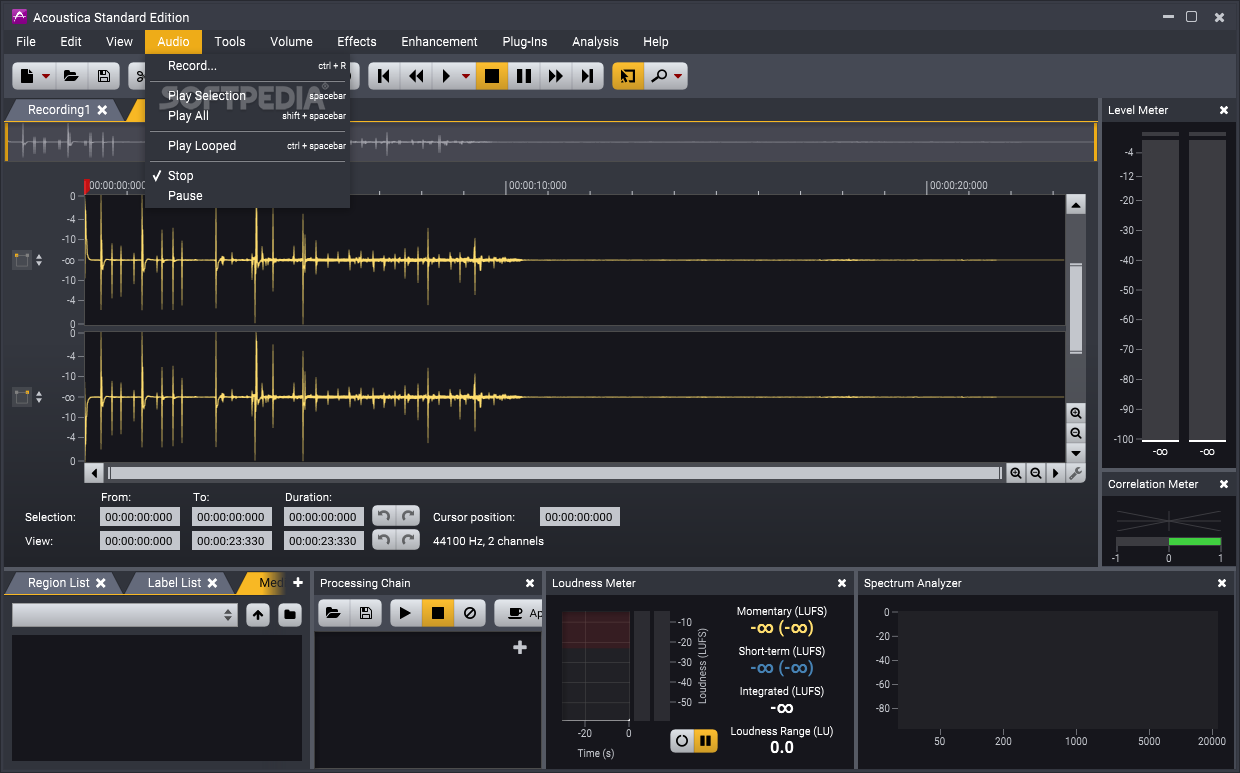Select the checked Stop menu entry

tap(248, 176)
